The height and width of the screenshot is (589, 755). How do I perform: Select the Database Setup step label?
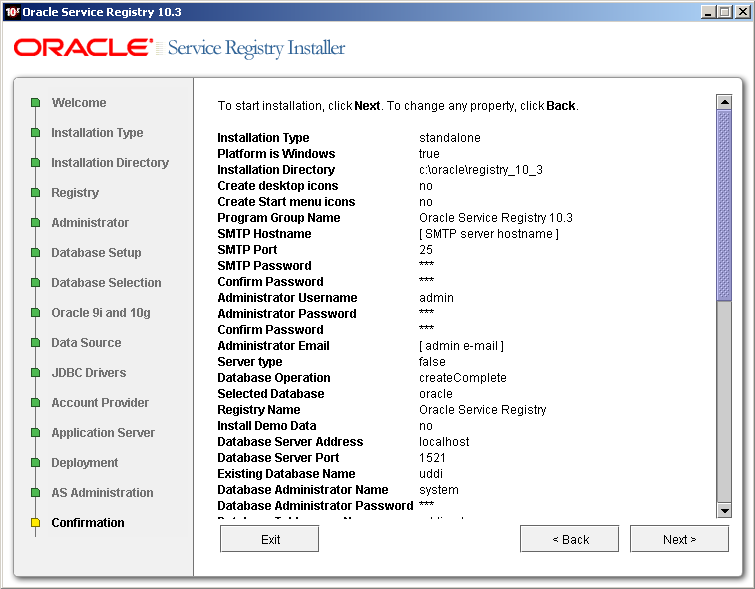96,252
